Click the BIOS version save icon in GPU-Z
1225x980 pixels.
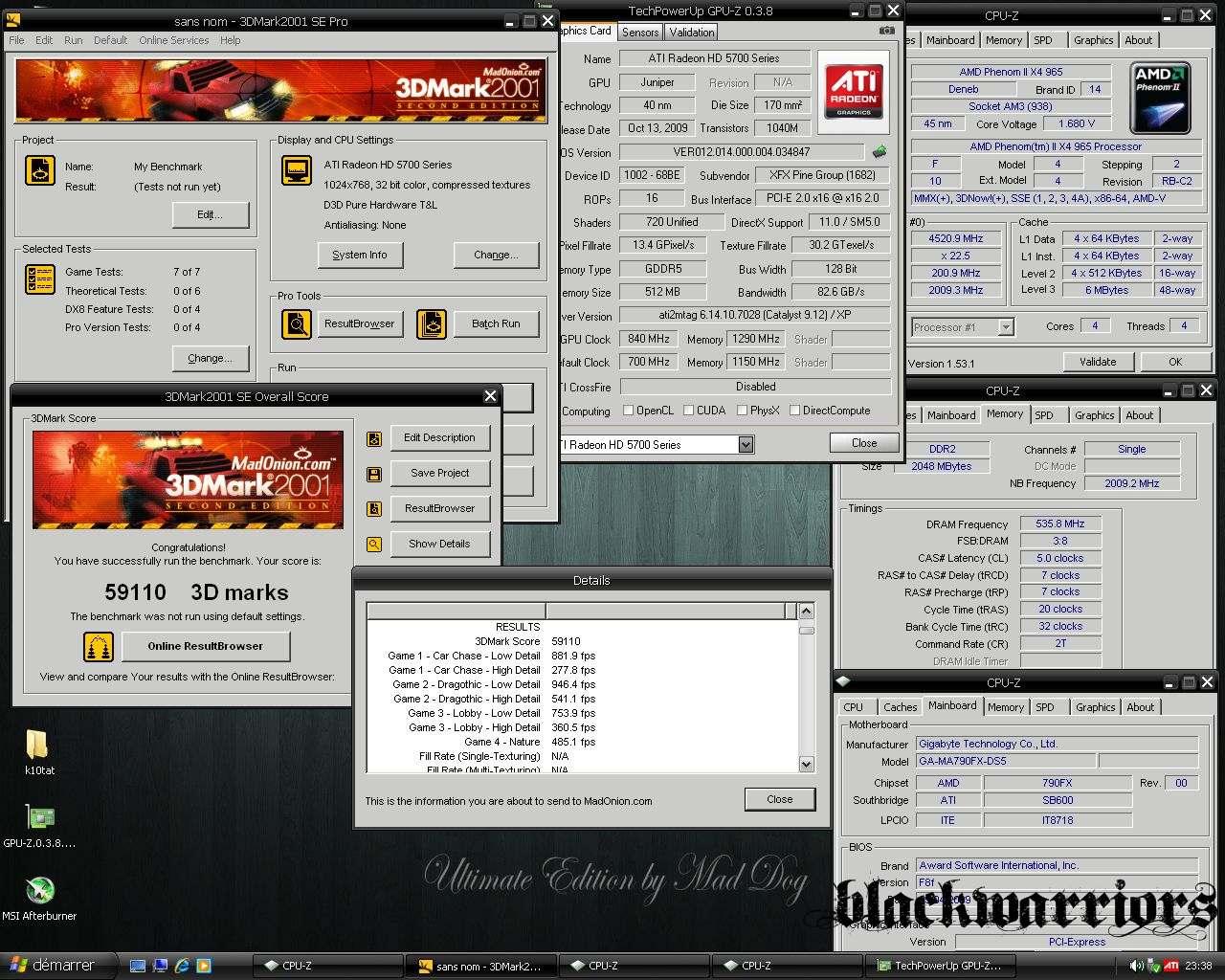(x=880, y=151)
